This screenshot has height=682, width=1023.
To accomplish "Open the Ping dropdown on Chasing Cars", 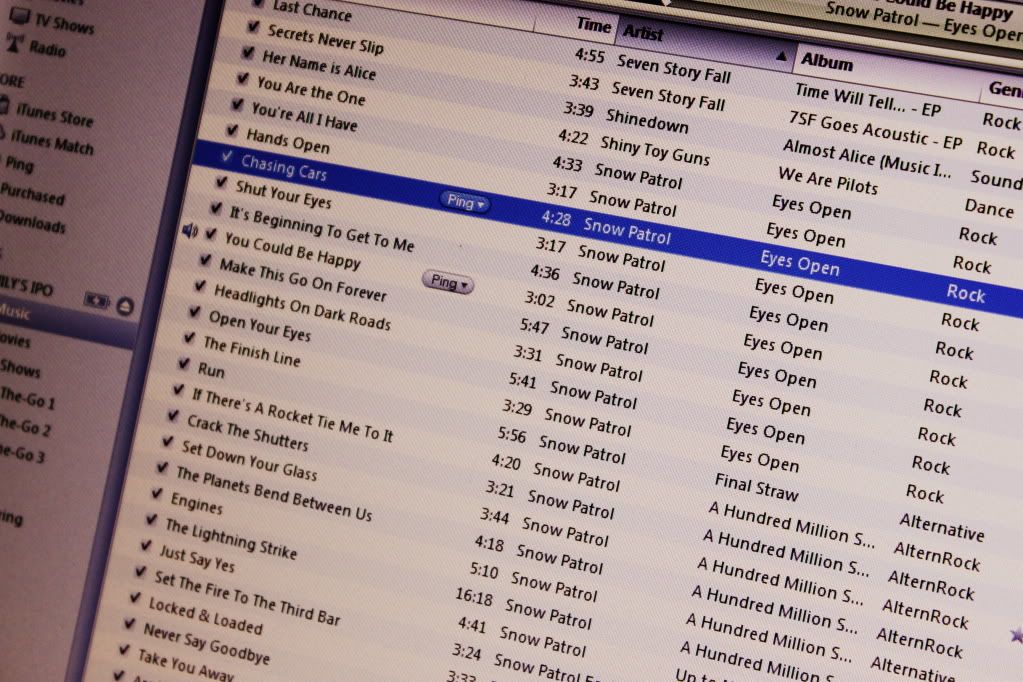I will click(x=465, y=202).
